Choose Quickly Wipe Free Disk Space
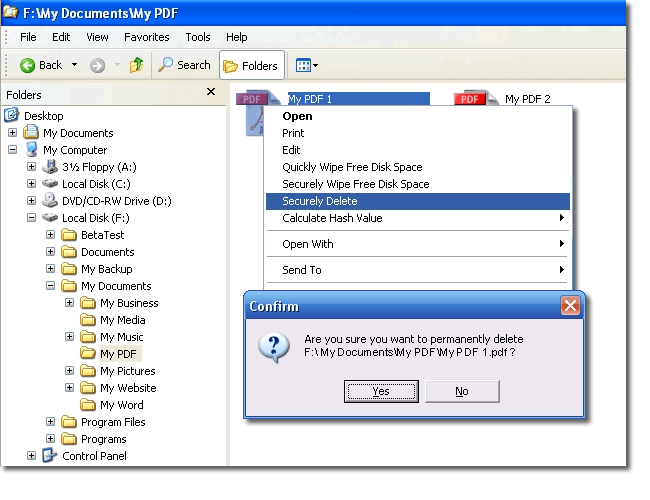 [x=418, y=167]
